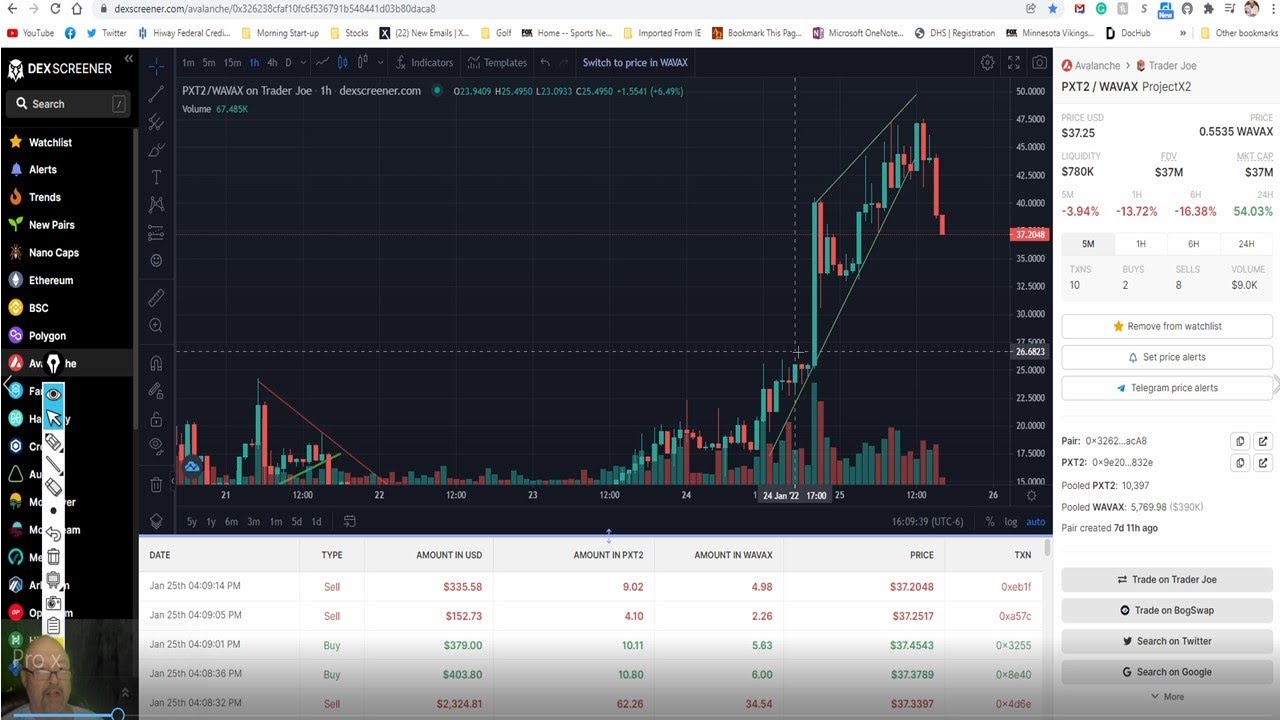Set chart range to 5y
This screenshot has width=1280, height=720.
[x=192, y=521]
